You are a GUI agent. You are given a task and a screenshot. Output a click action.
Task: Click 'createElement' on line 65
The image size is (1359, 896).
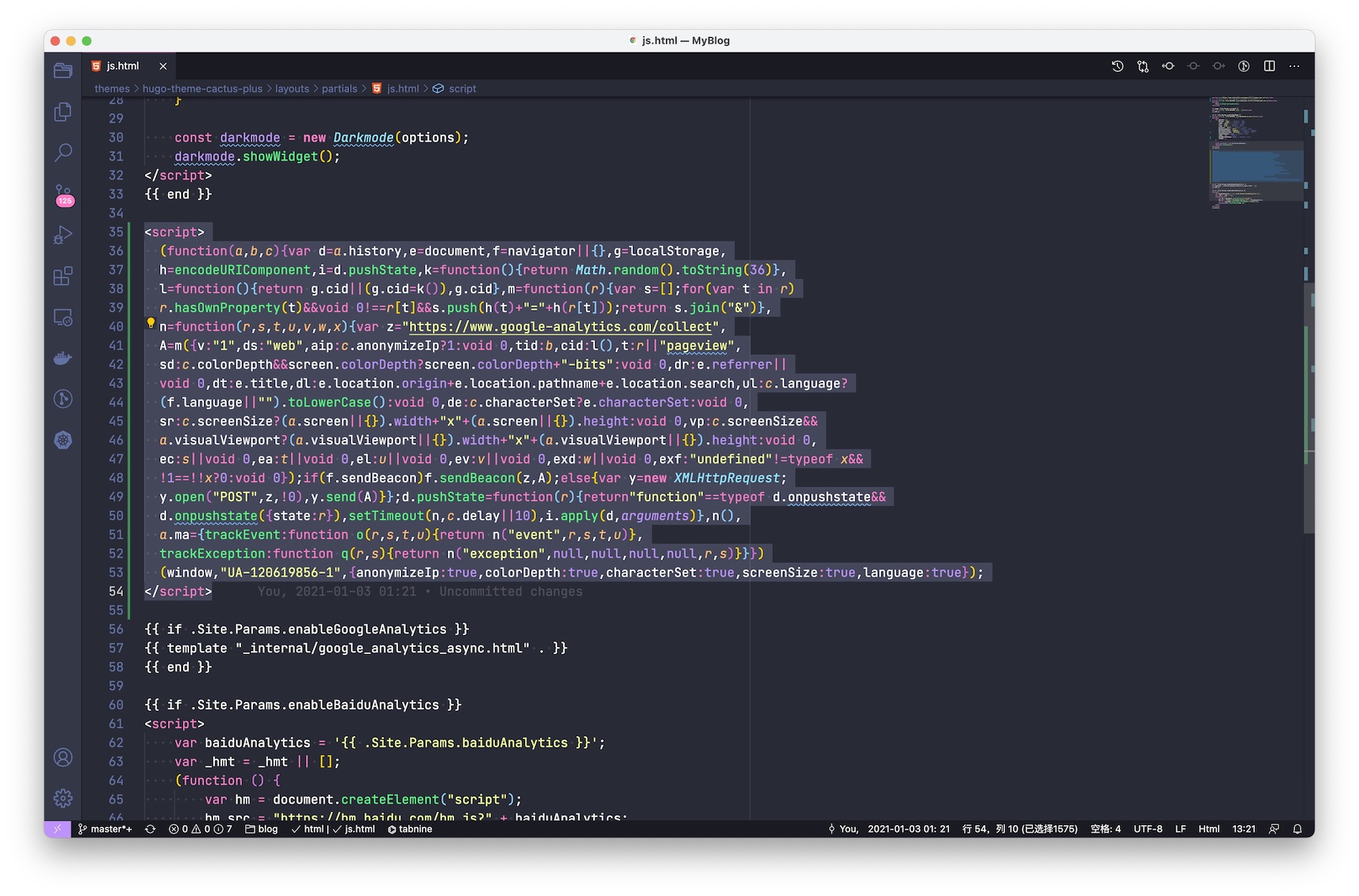pos(390,800)
